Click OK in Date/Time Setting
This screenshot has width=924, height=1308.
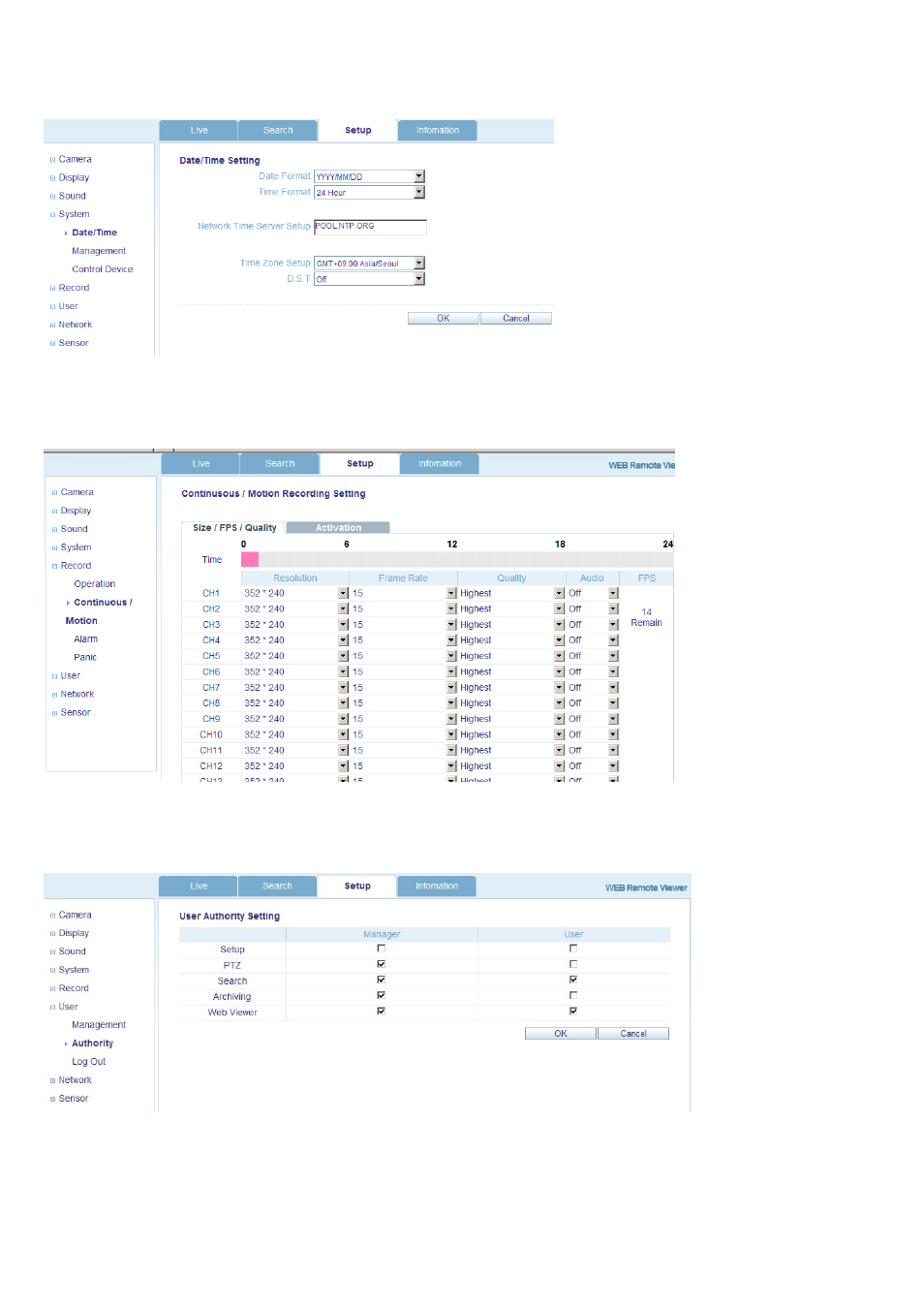pos(444,319)
